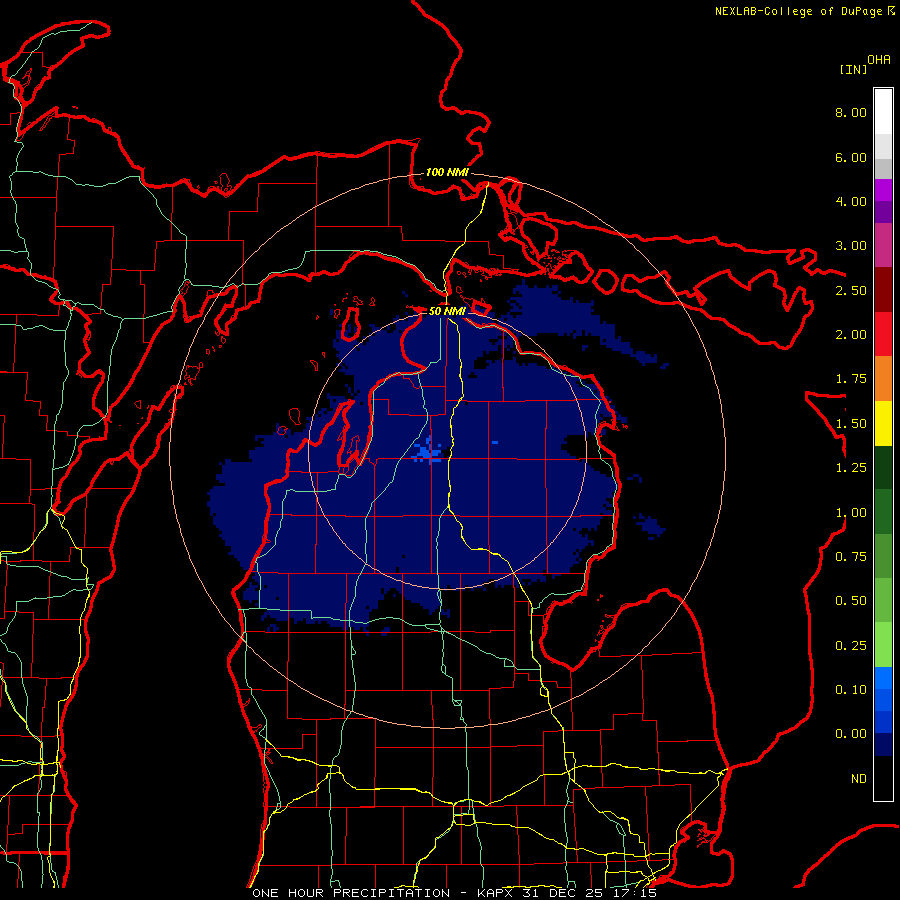The width and height of the screenshot is (900, 900).
Task: Click the 0.00 legend value
Action: pyautogui.click(x=851, y=734)
